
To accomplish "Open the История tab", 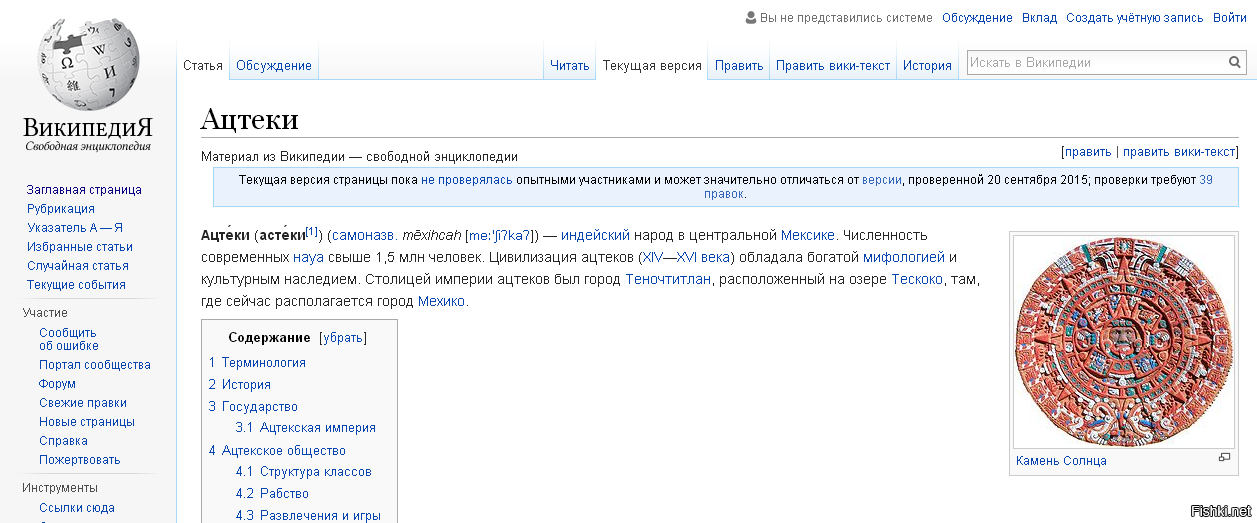I will 927,66.
